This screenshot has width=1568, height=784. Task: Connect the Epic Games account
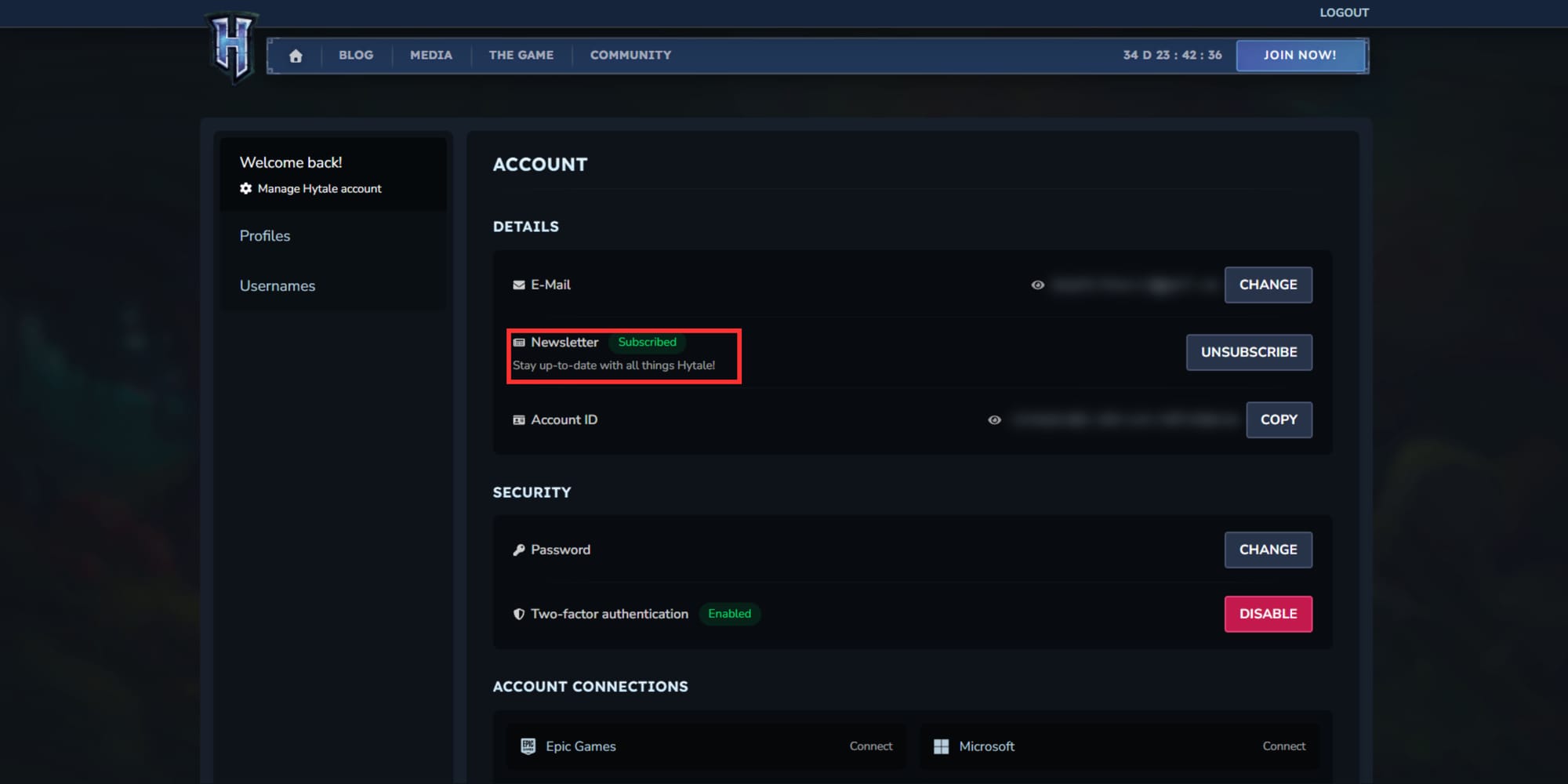[870, 746]
